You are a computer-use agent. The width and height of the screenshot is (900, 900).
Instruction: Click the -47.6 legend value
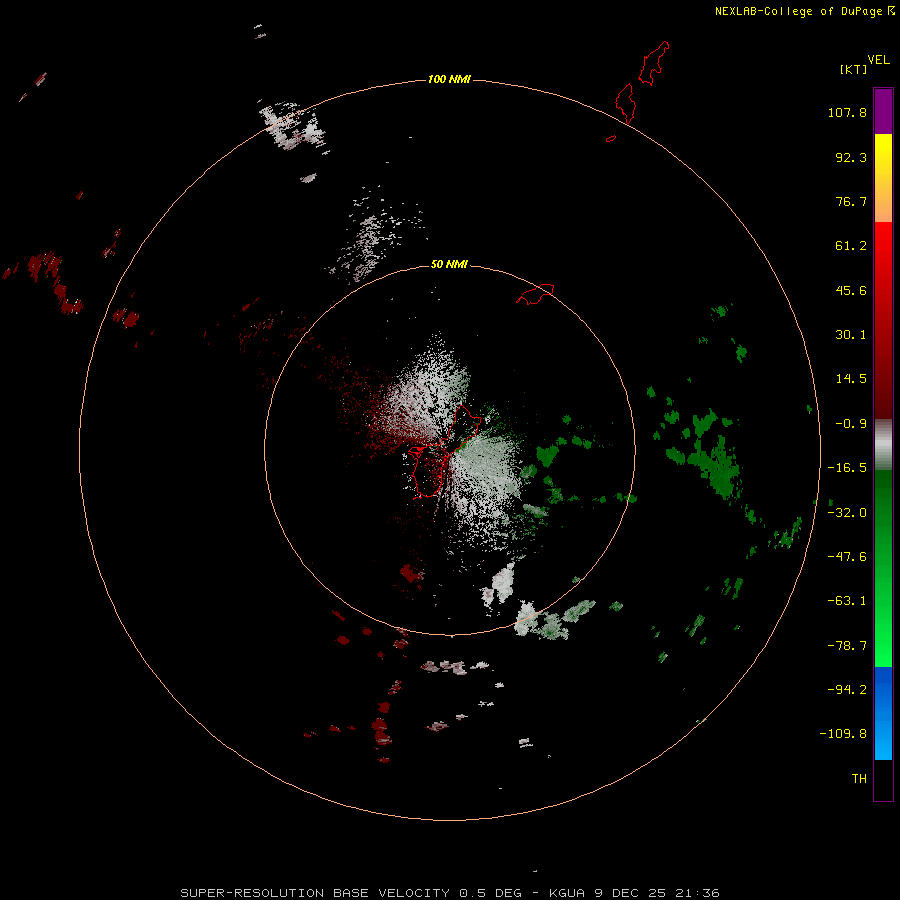[x=847, y=557]
